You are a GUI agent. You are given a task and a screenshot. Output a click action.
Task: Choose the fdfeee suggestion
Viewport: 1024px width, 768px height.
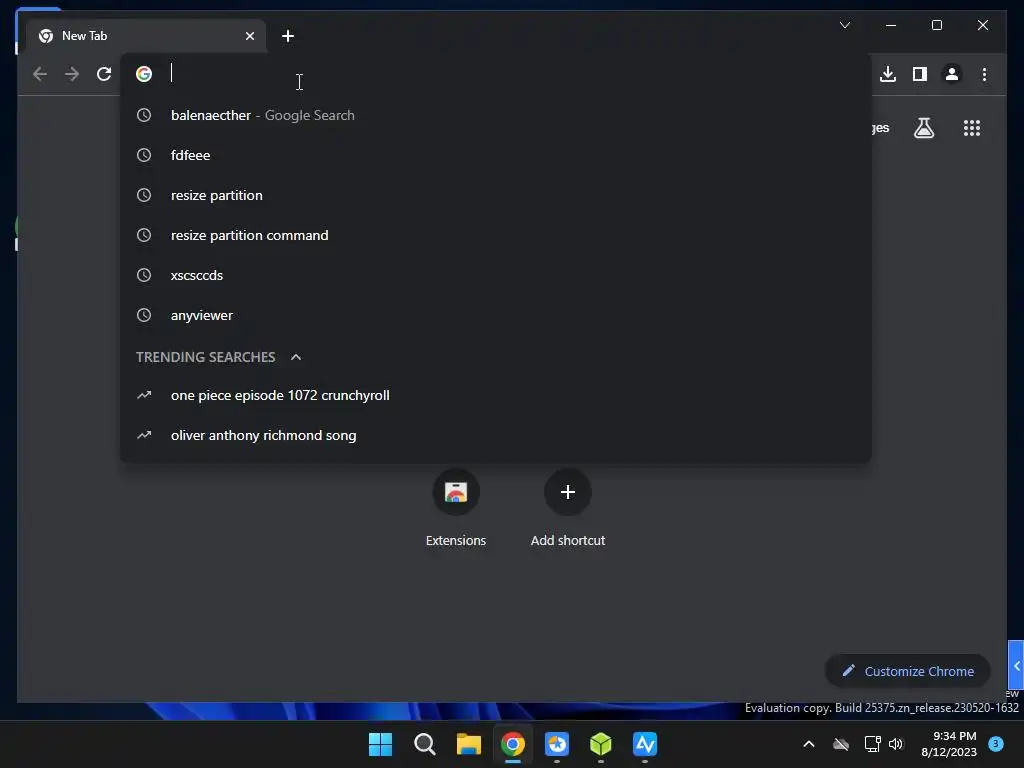pos(496,155)
